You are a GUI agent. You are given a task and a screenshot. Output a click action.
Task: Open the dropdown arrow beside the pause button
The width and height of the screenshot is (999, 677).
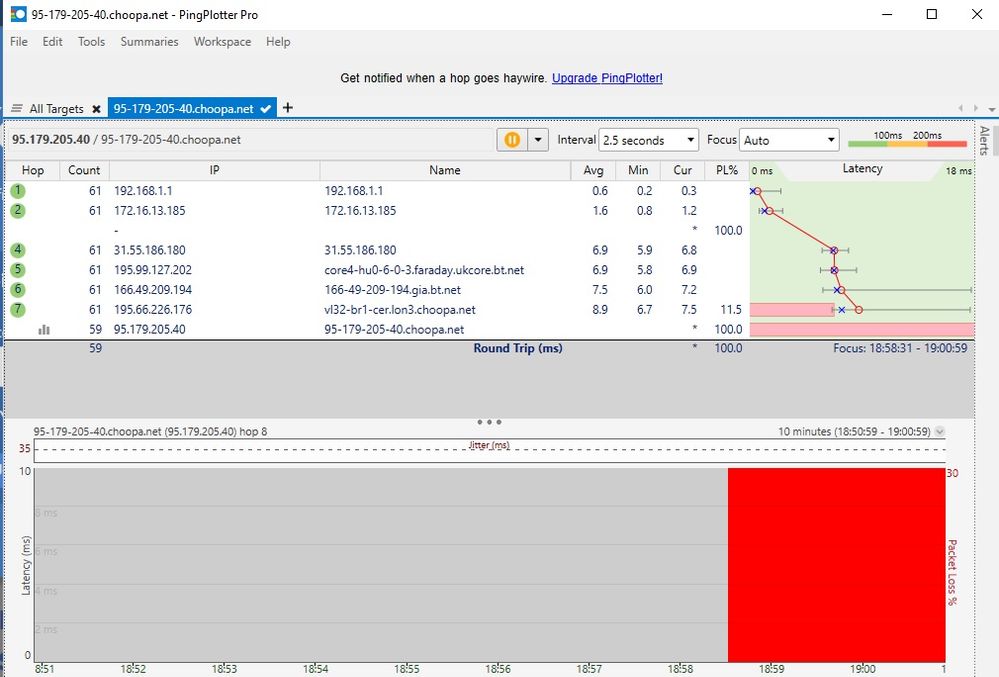[x=539, y=140]
